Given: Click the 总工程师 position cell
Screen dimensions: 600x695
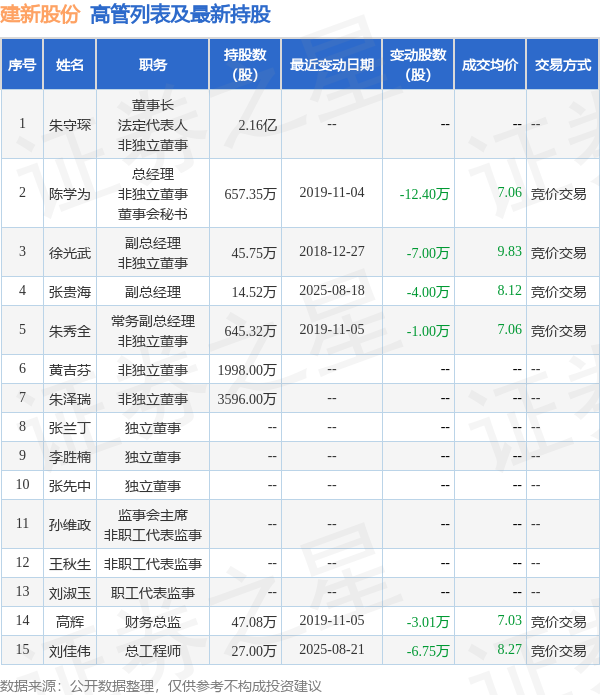Looking at the screenshot, I should 153,651.
